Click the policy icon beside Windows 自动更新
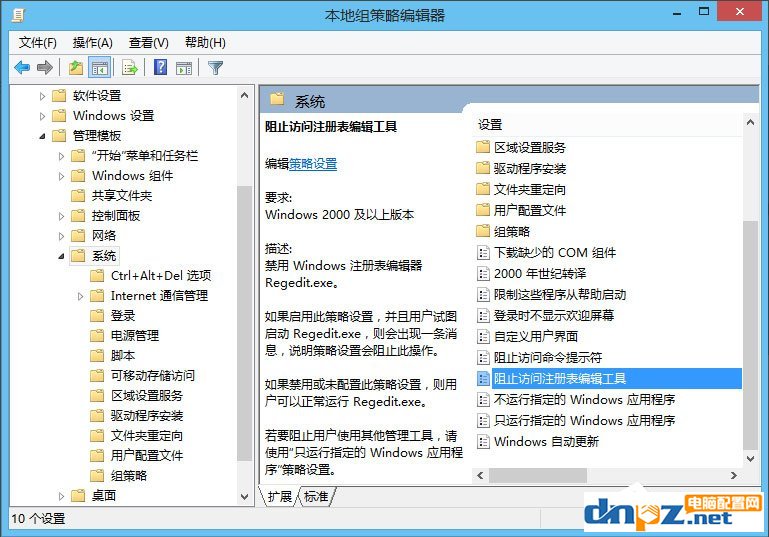Screen dimensions: 769x537 click(x=483, y=442)
